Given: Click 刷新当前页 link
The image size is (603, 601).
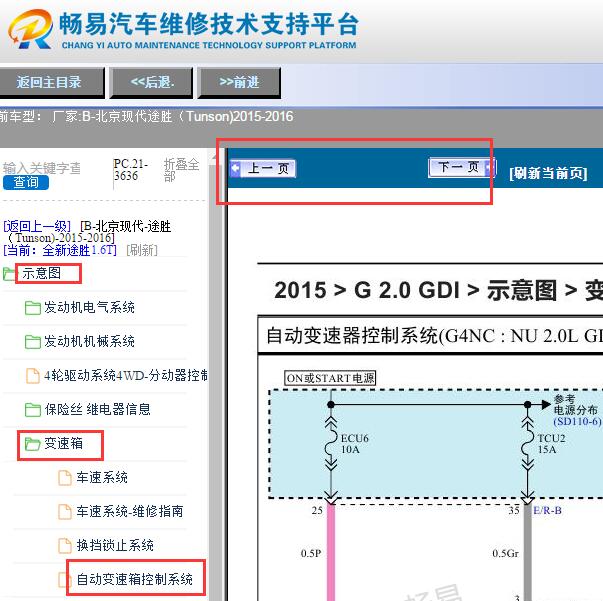Looking at the screenshot, I should pos(548,173).
